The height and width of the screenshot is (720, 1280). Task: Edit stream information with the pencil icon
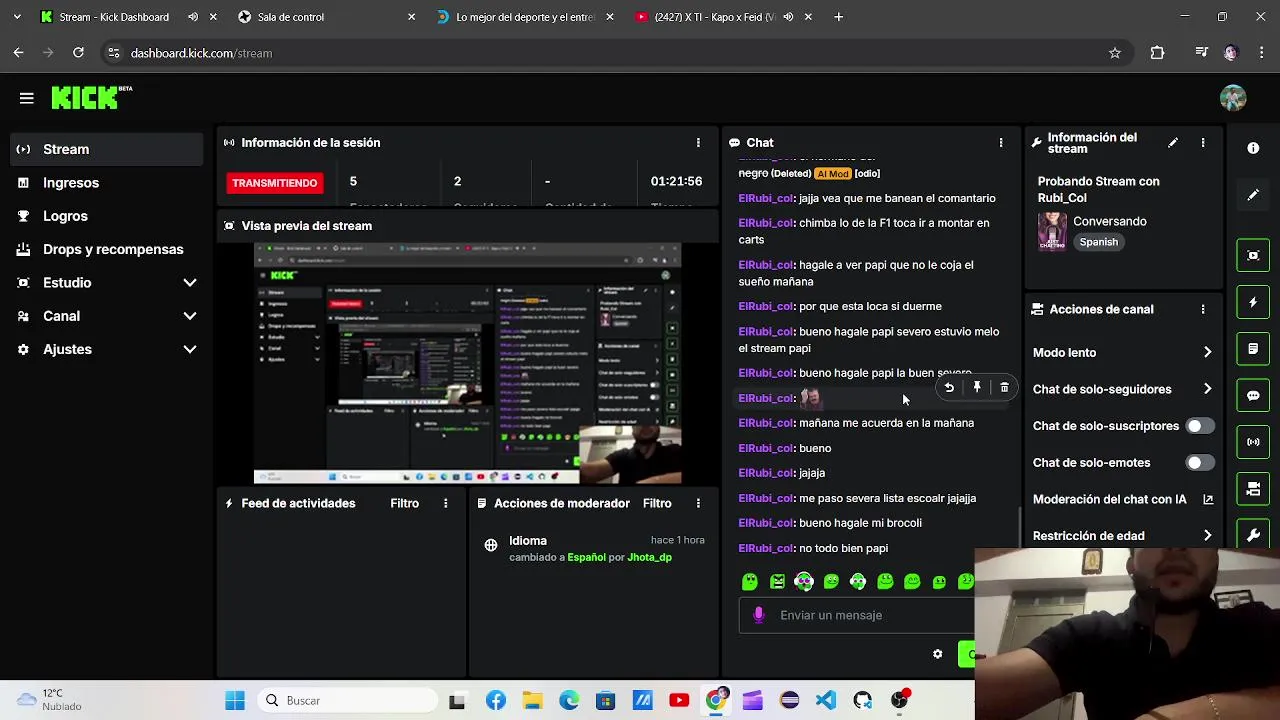tap(1173, 143)
